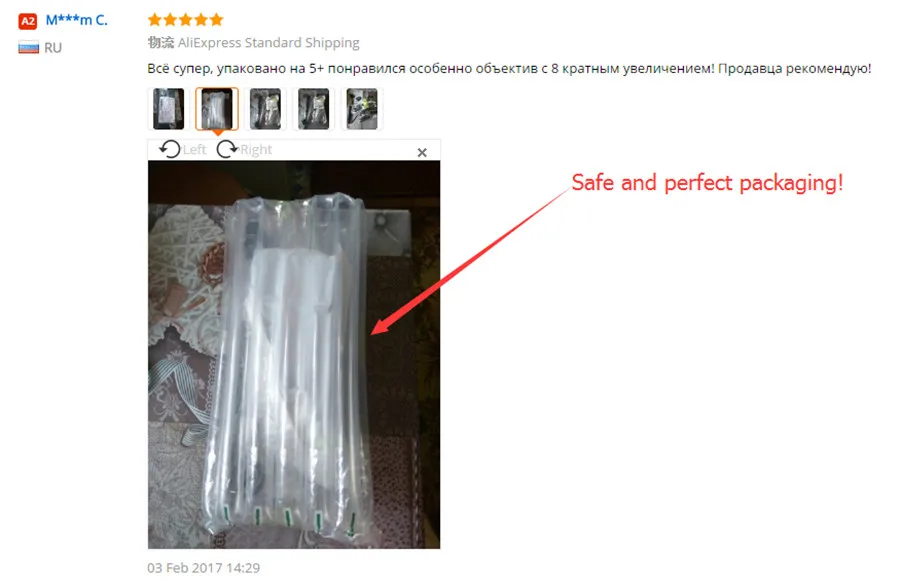Click the 'Right' rotate label
This screenshot has height=588, width=900.
(256, 150)
